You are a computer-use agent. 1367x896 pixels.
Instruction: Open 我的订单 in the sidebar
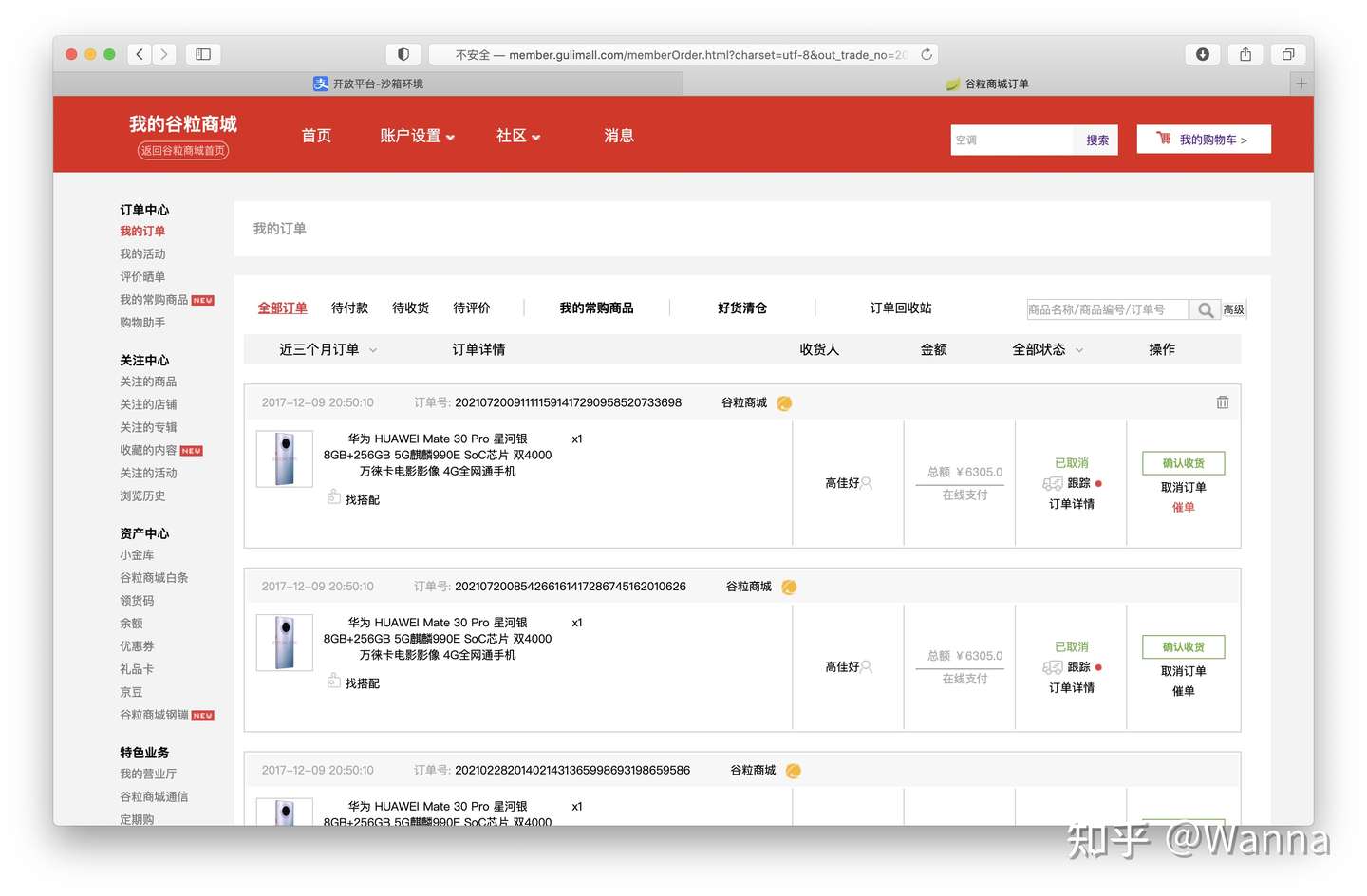click(142, 232)
